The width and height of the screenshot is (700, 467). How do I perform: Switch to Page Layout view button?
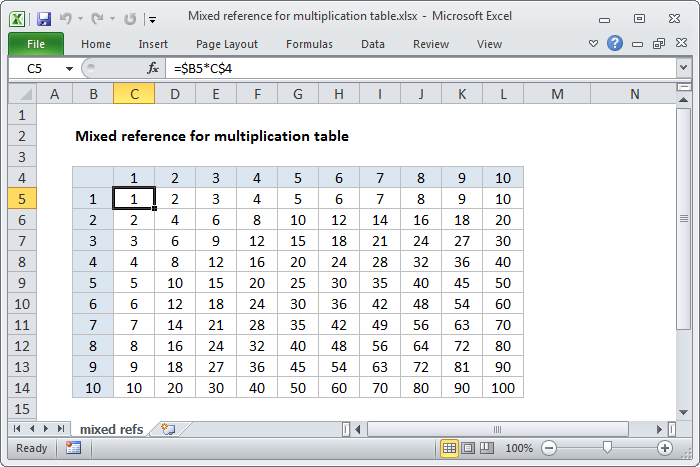click(x=468, y=448)
